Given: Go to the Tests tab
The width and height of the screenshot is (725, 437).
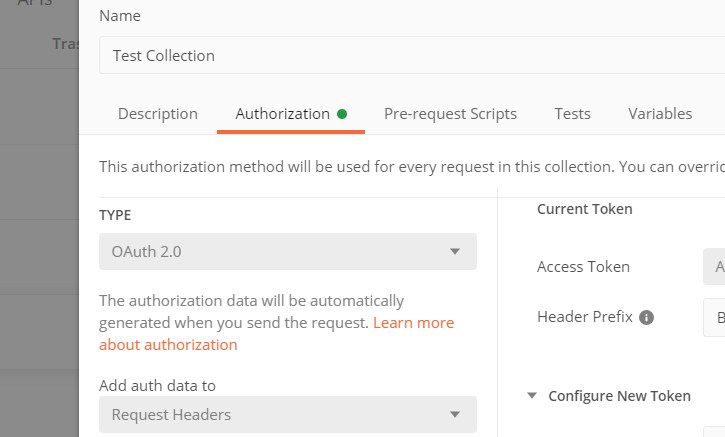Looking at the screenshot, I should click(572, 114).
